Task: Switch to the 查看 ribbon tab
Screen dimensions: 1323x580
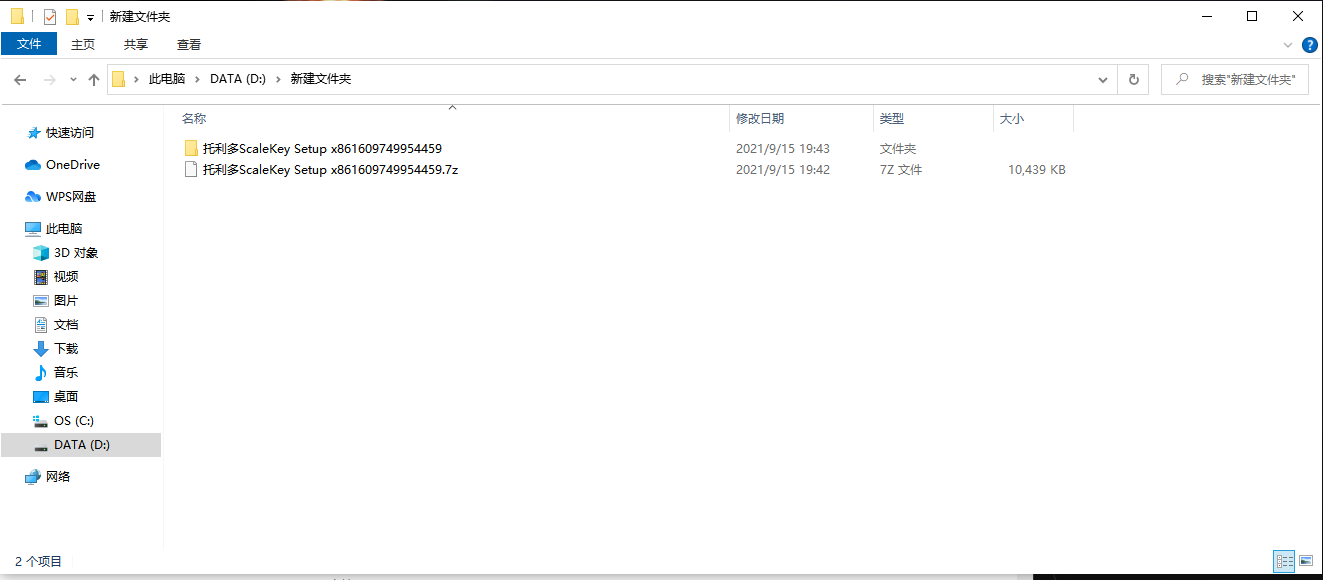Action: click(x=189, y=44)
